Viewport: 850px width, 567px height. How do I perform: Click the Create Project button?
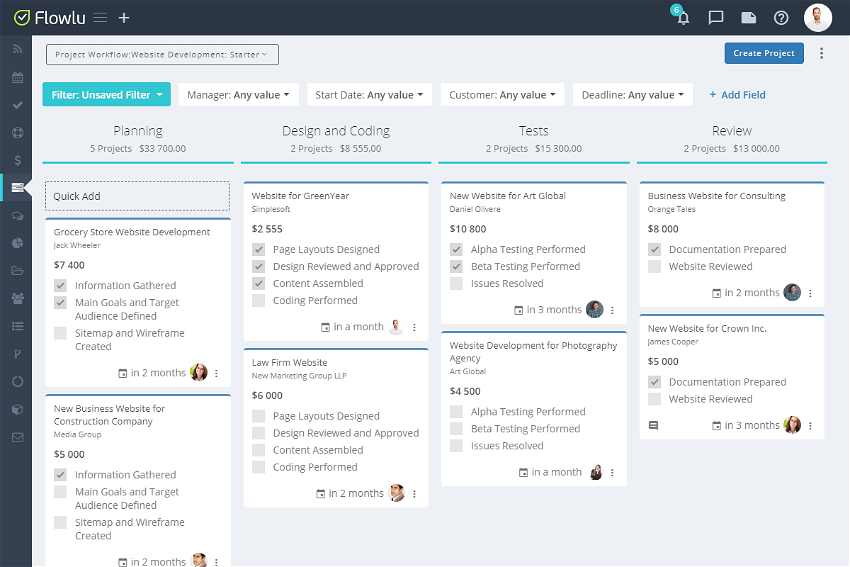[x=763, y=54]
